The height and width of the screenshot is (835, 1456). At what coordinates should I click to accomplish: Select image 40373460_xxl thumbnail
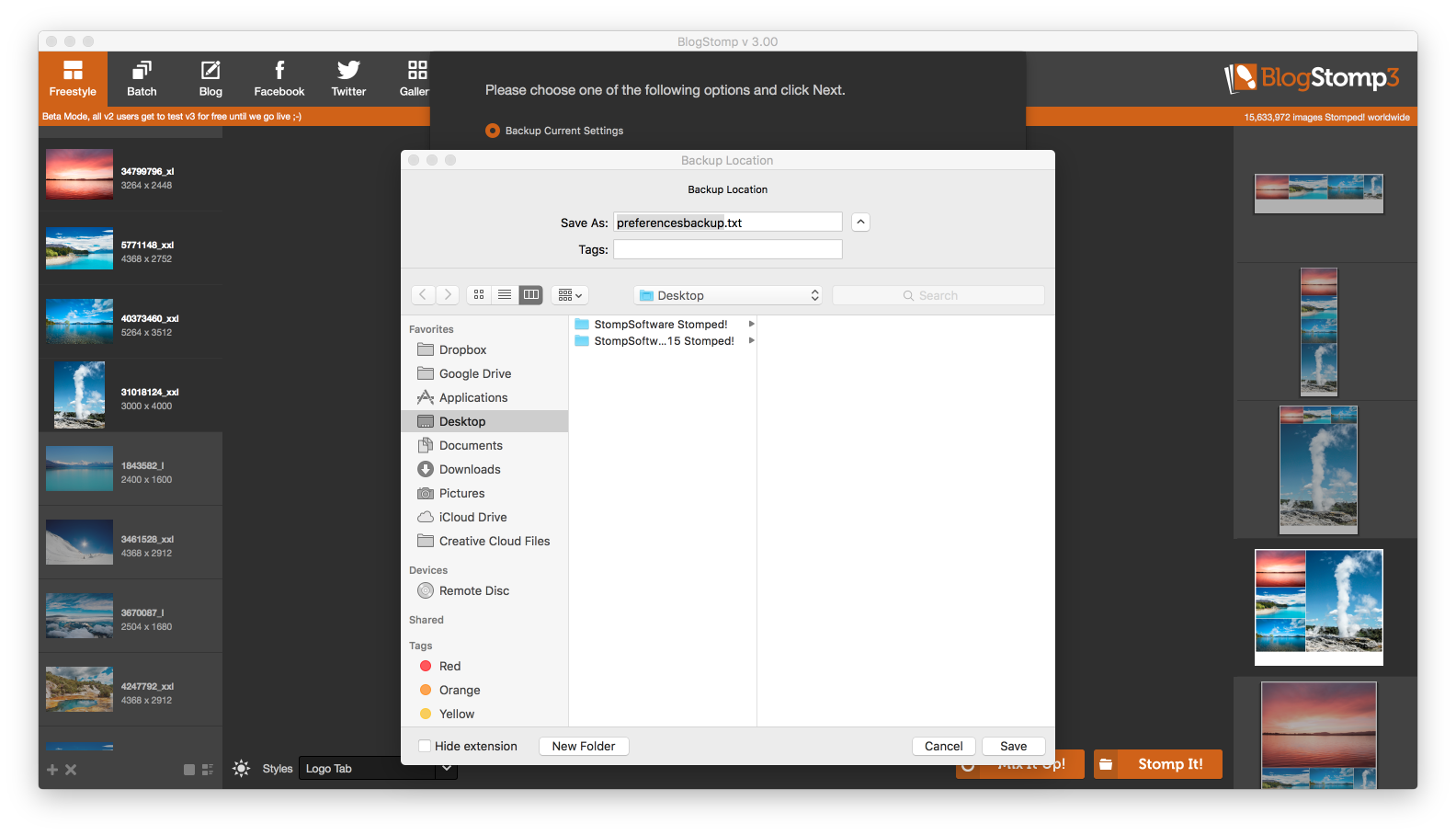80,322
